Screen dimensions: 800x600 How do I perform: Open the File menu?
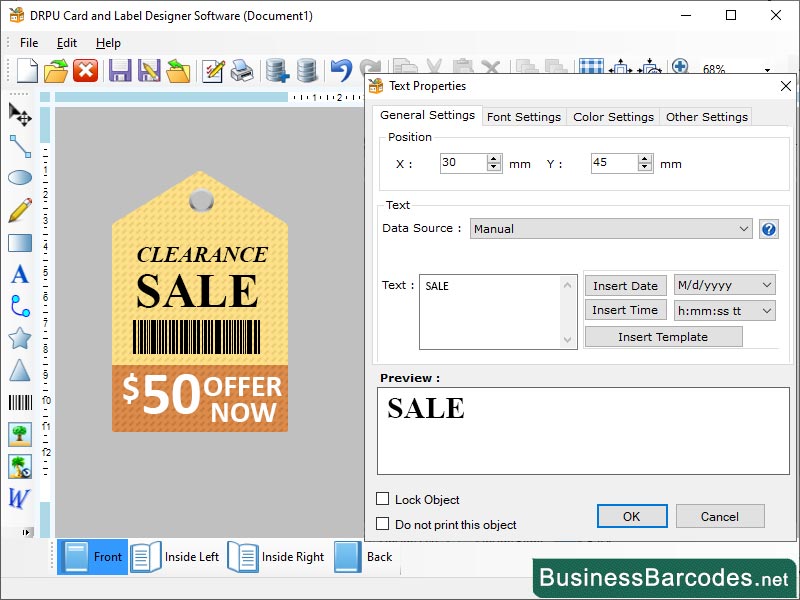tap(29, 43)
